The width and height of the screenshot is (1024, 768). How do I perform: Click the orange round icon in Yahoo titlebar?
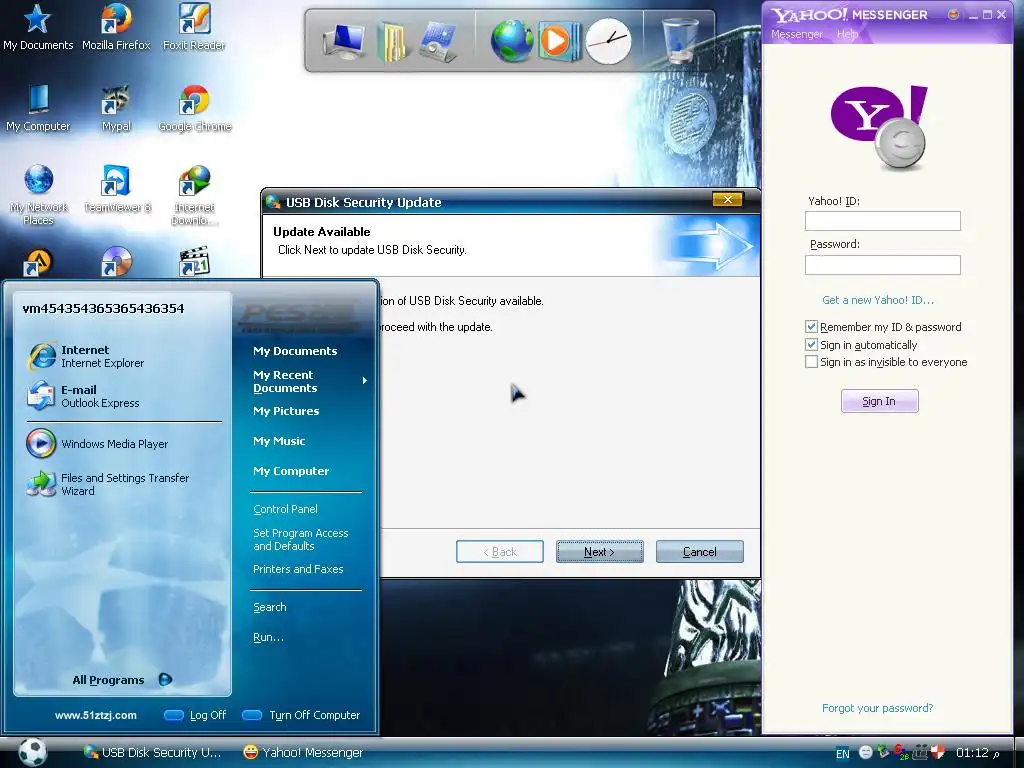(953, 14)
